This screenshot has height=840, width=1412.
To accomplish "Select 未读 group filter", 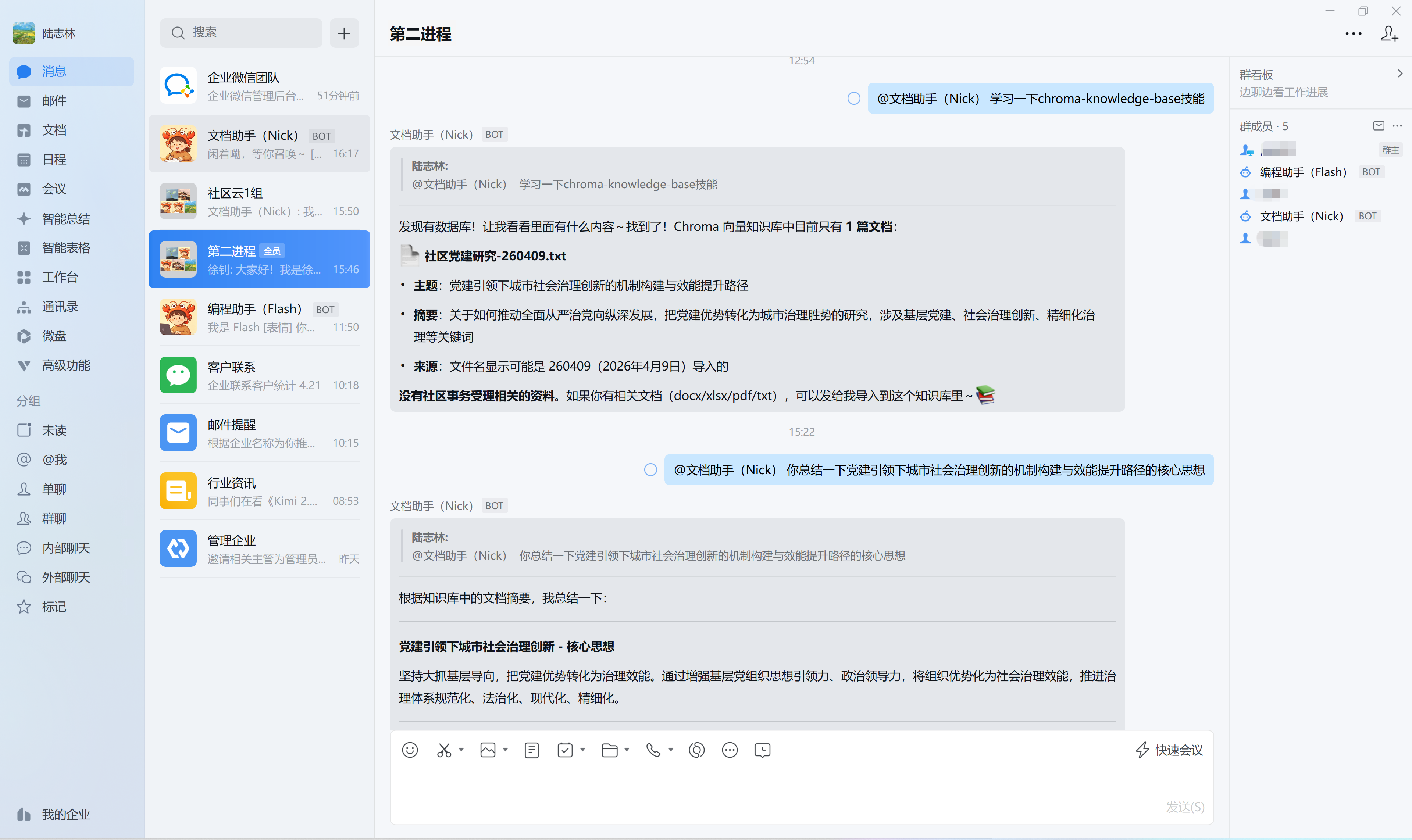I will [71, 430].
